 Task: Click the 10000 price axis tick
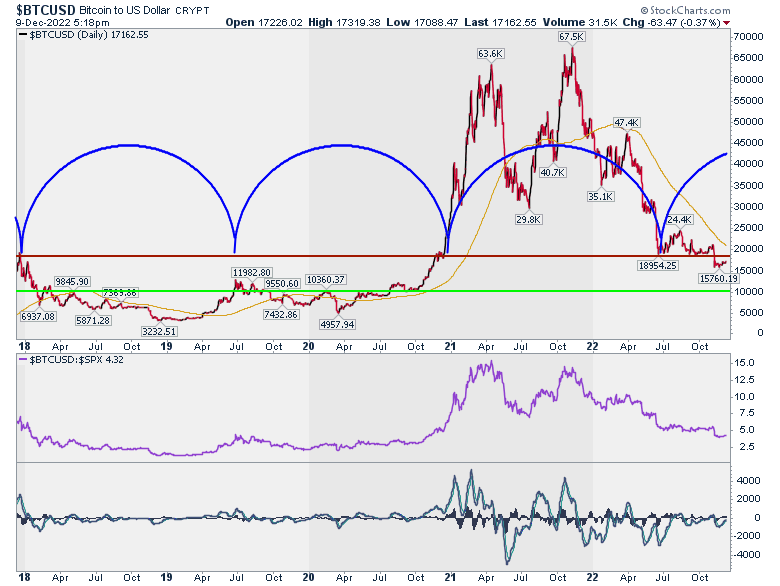tap(748, 292)
